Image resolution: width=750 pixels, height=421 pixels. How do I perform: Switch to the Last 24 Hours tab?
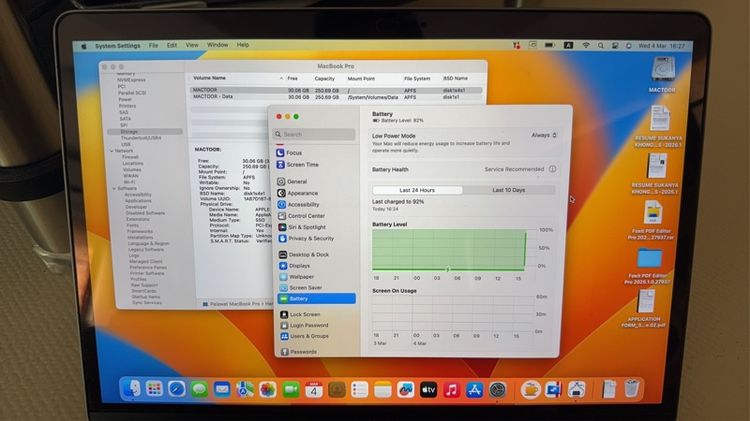pyautogui.click(x=417, y=190)
